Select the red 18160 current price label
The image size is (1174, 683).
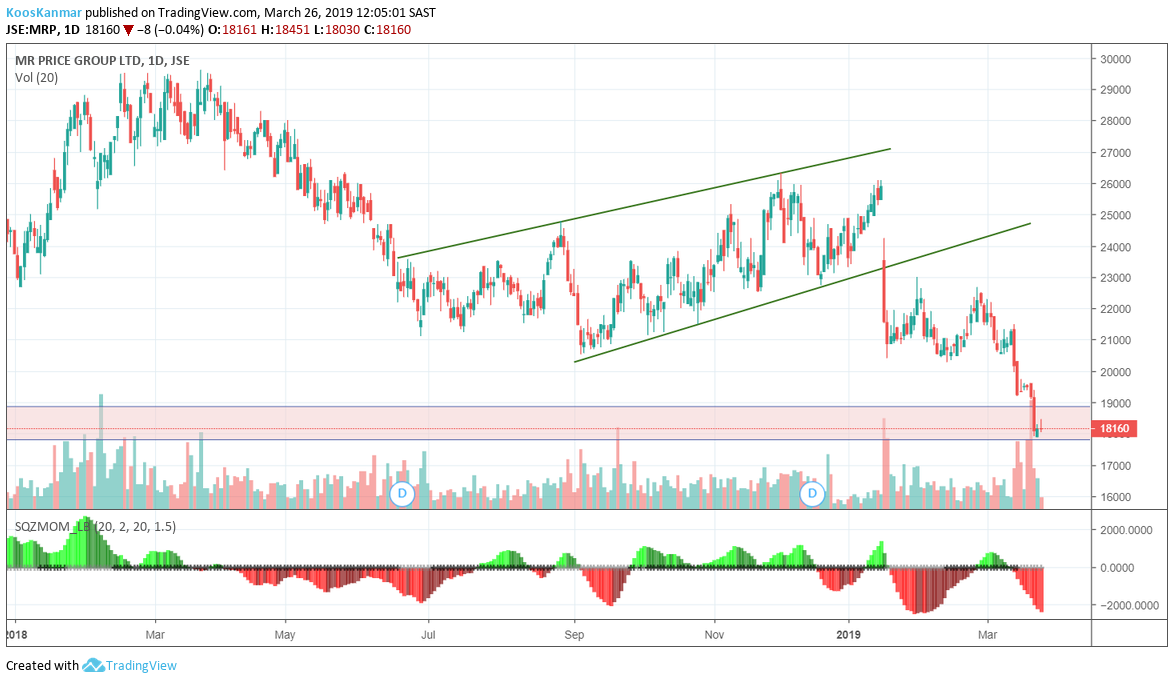tap(1114, 428)
